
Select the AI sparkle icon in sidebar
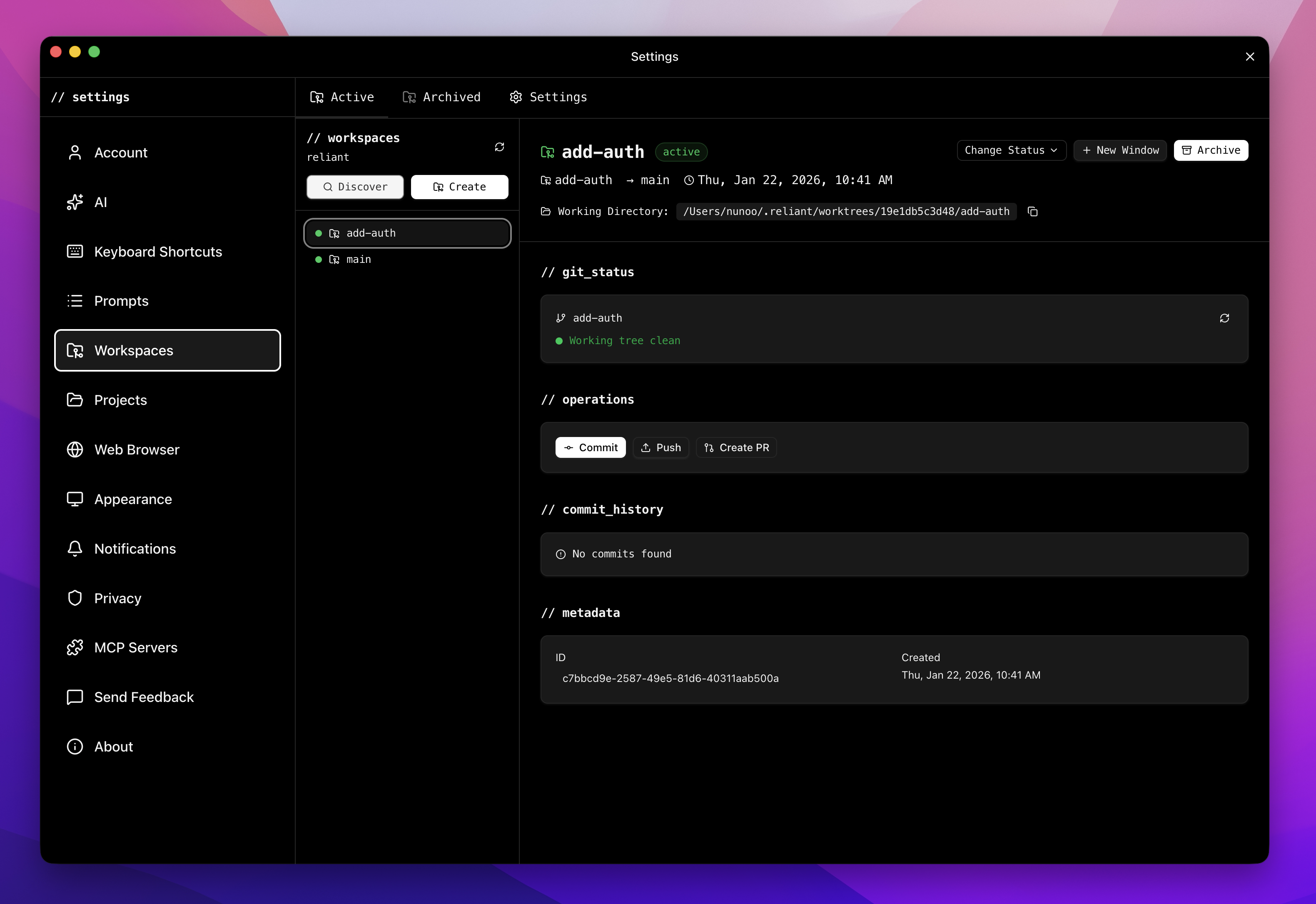[x=75, y=202]
